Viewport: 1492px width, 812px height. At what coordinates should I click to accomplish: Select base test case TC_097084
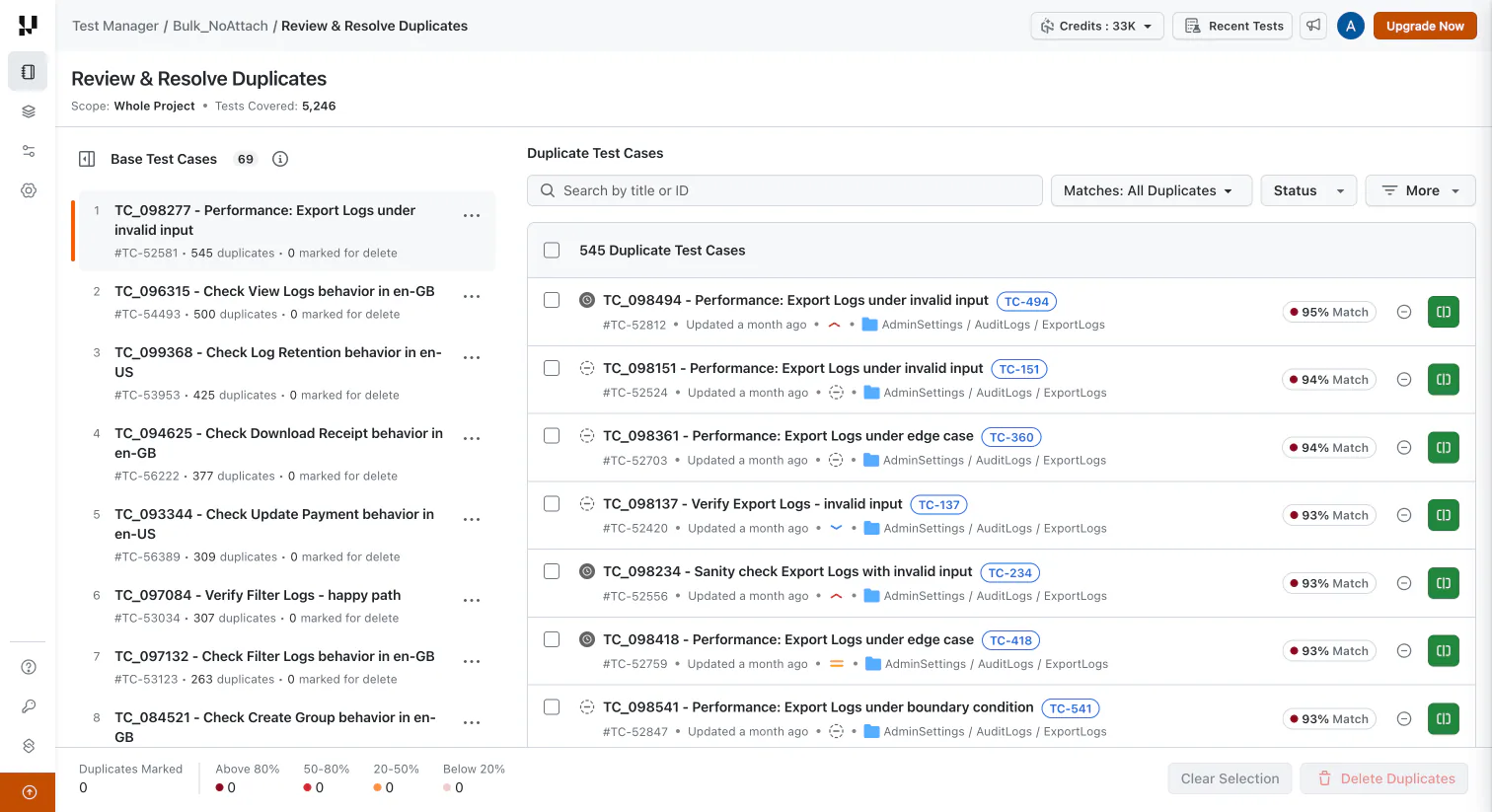pos(283,606)
